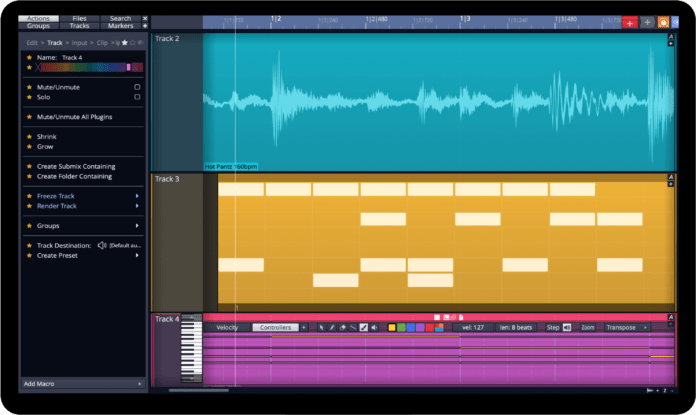This screenshot has width=696, height=415.
Task: Click the orange knob icon at top right
Action: [663, 21]
